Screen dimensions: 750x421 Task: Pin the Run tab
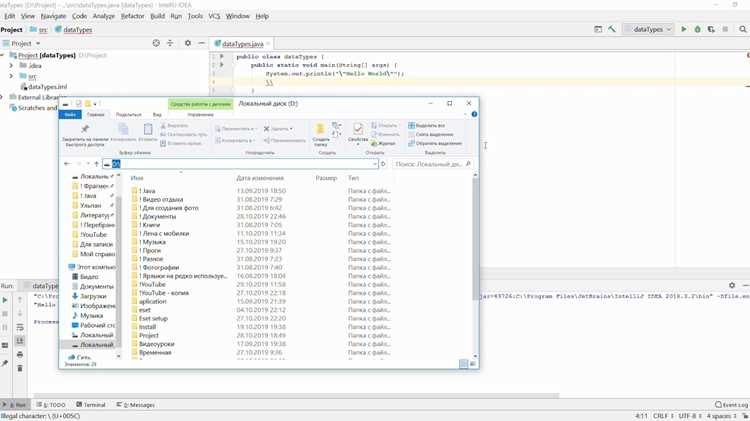click(5, 363)
